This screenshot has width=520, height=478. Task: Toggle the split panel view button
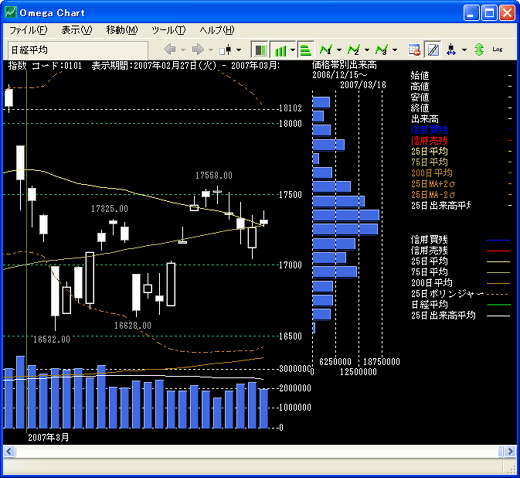click(260, 50)
